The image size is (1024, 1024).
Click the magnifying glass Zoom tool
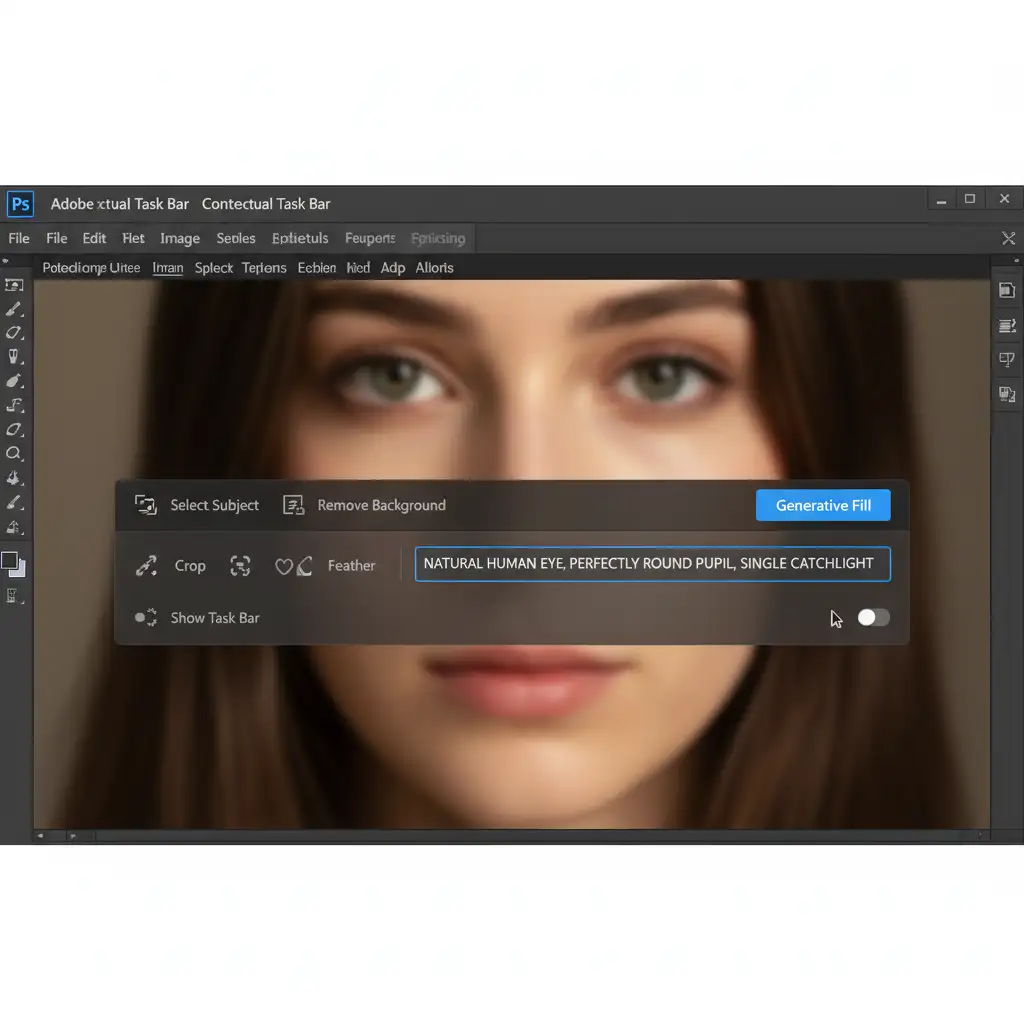coord(14,453)
